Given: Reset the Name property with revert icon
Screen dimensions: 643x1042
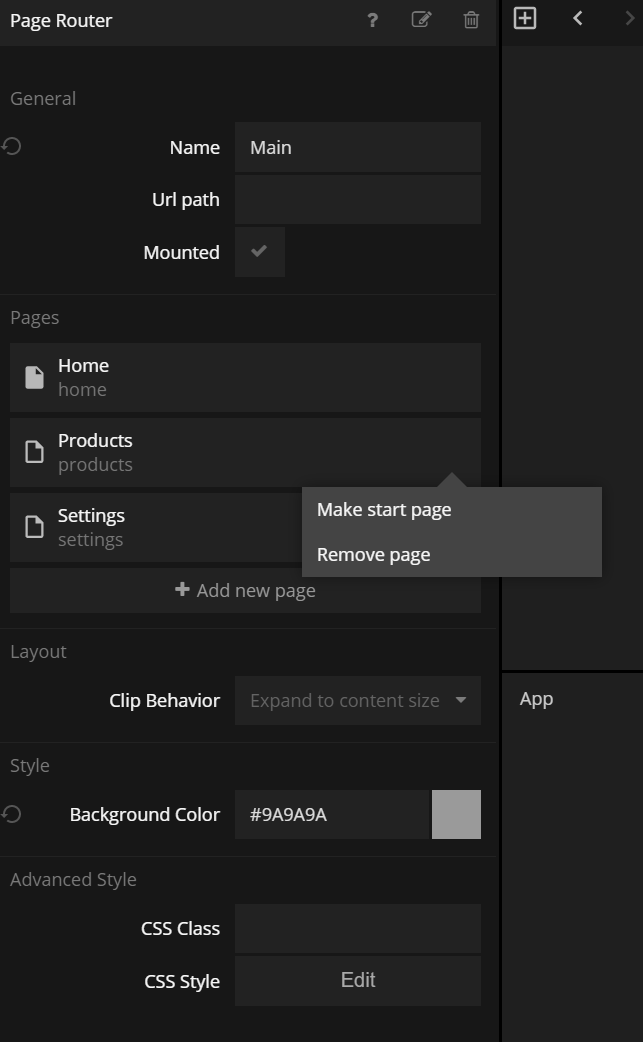Looking at the screenshot, I should 12,147.
